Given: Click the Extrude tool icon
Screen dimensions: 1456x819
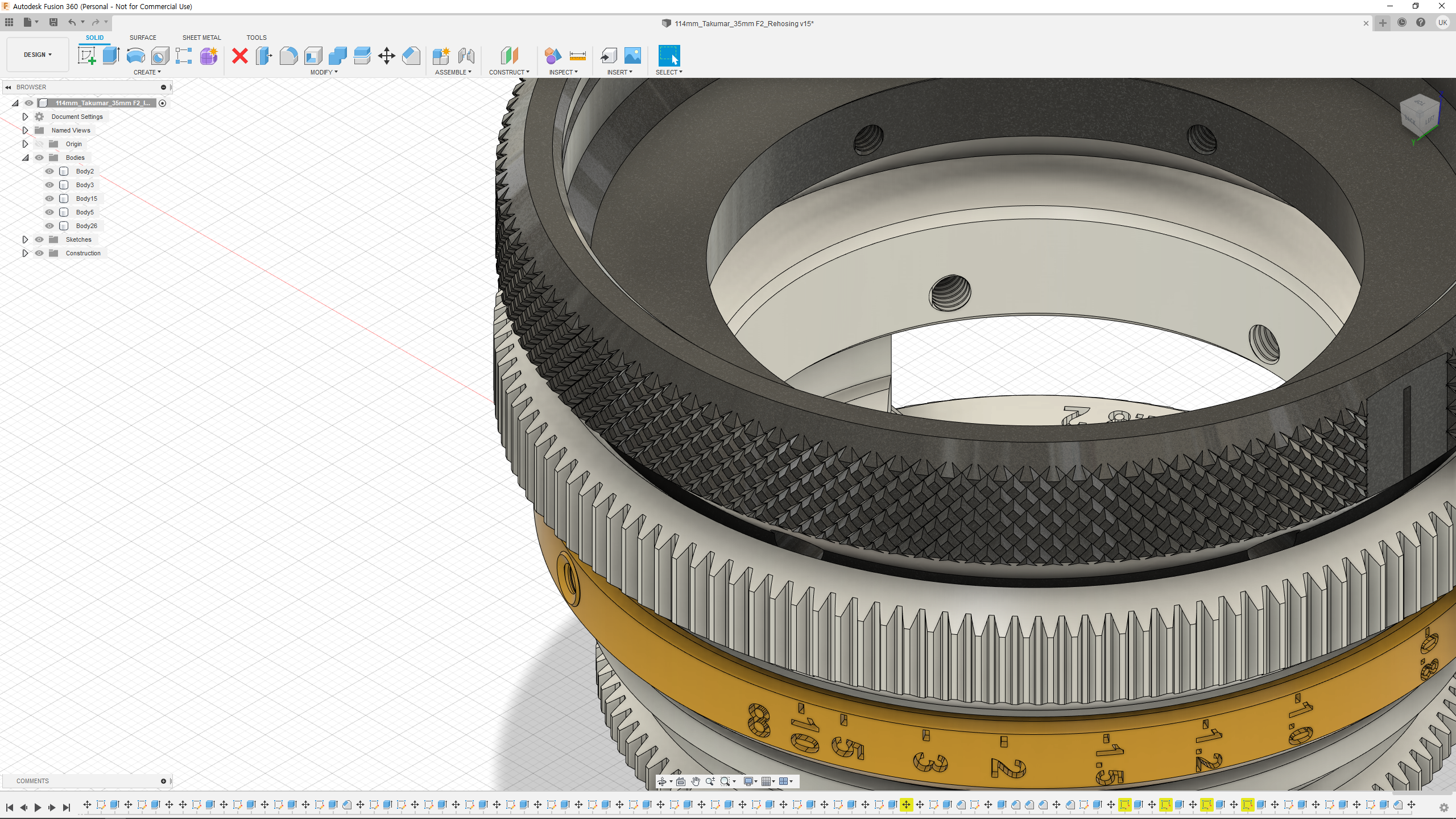Looking at the screenshot, I should pos(111,56).
